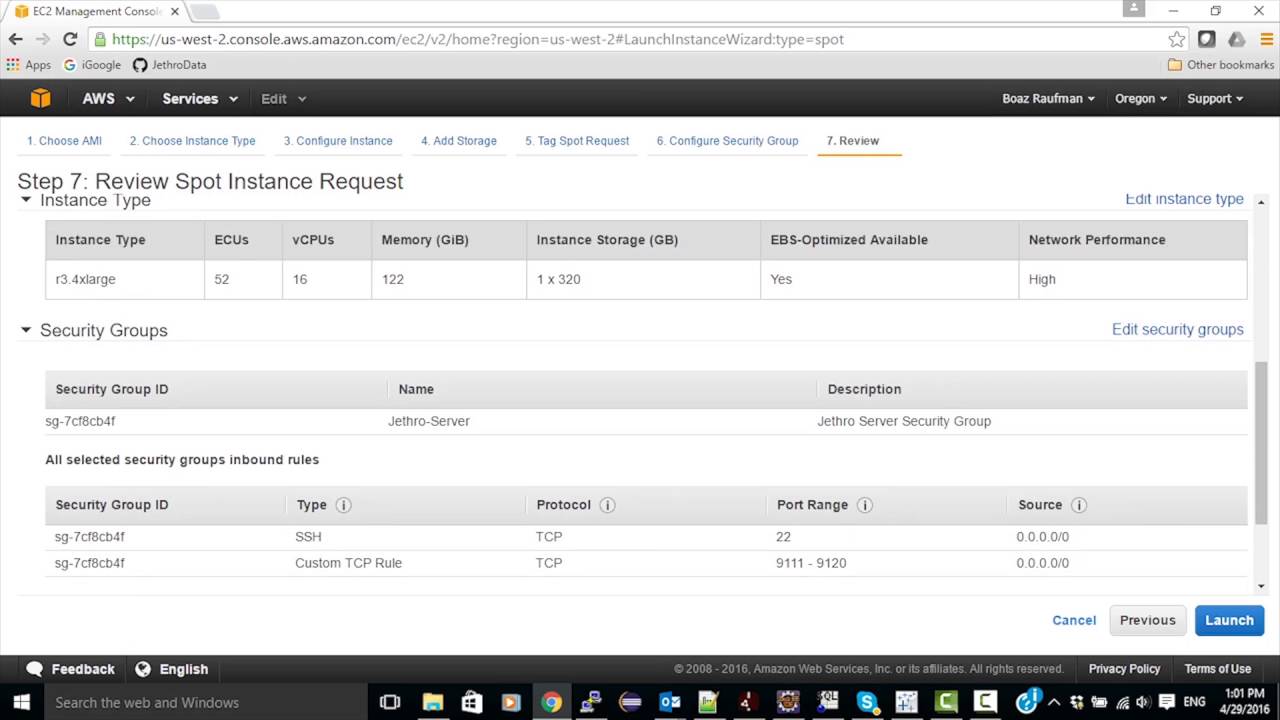Open the Support dropdown menu
The width and height of the screenshot is (1280, 720).
tap(1215, 98)
